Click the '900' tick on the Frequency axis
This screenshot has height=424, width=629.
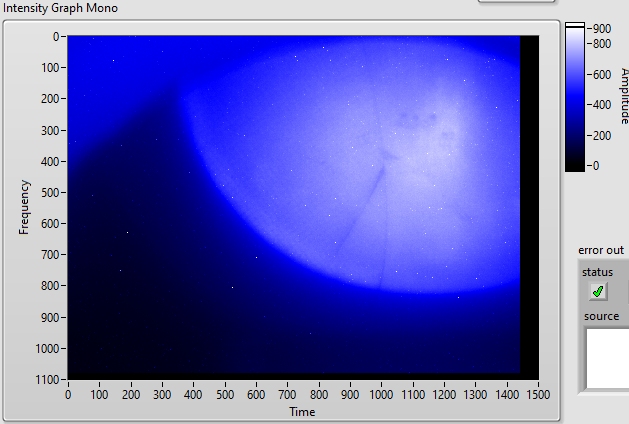tap(50, 317)
